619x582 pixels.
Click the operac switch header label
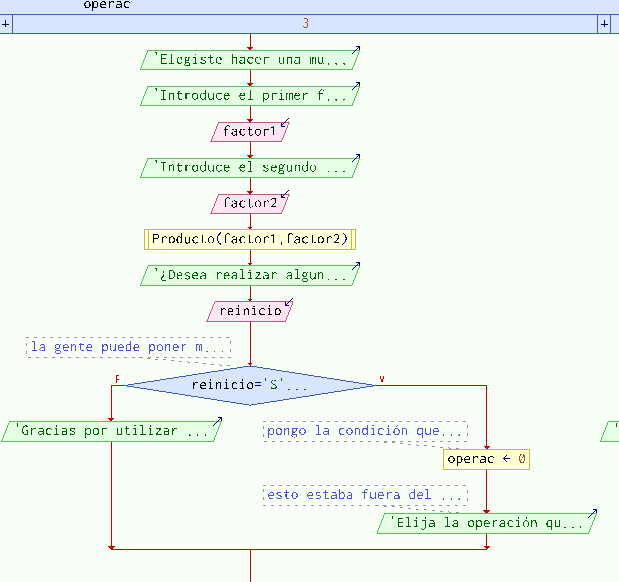[107, 5]
